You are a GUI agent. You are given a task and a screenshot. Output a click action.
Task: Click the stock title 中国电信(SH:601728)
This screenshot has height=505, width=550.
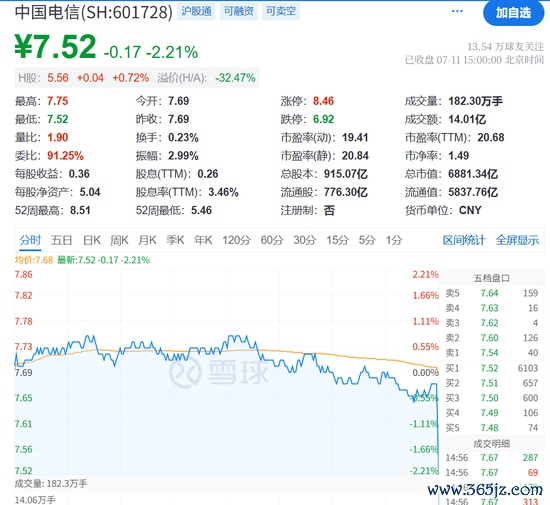(x=94, y=12)
